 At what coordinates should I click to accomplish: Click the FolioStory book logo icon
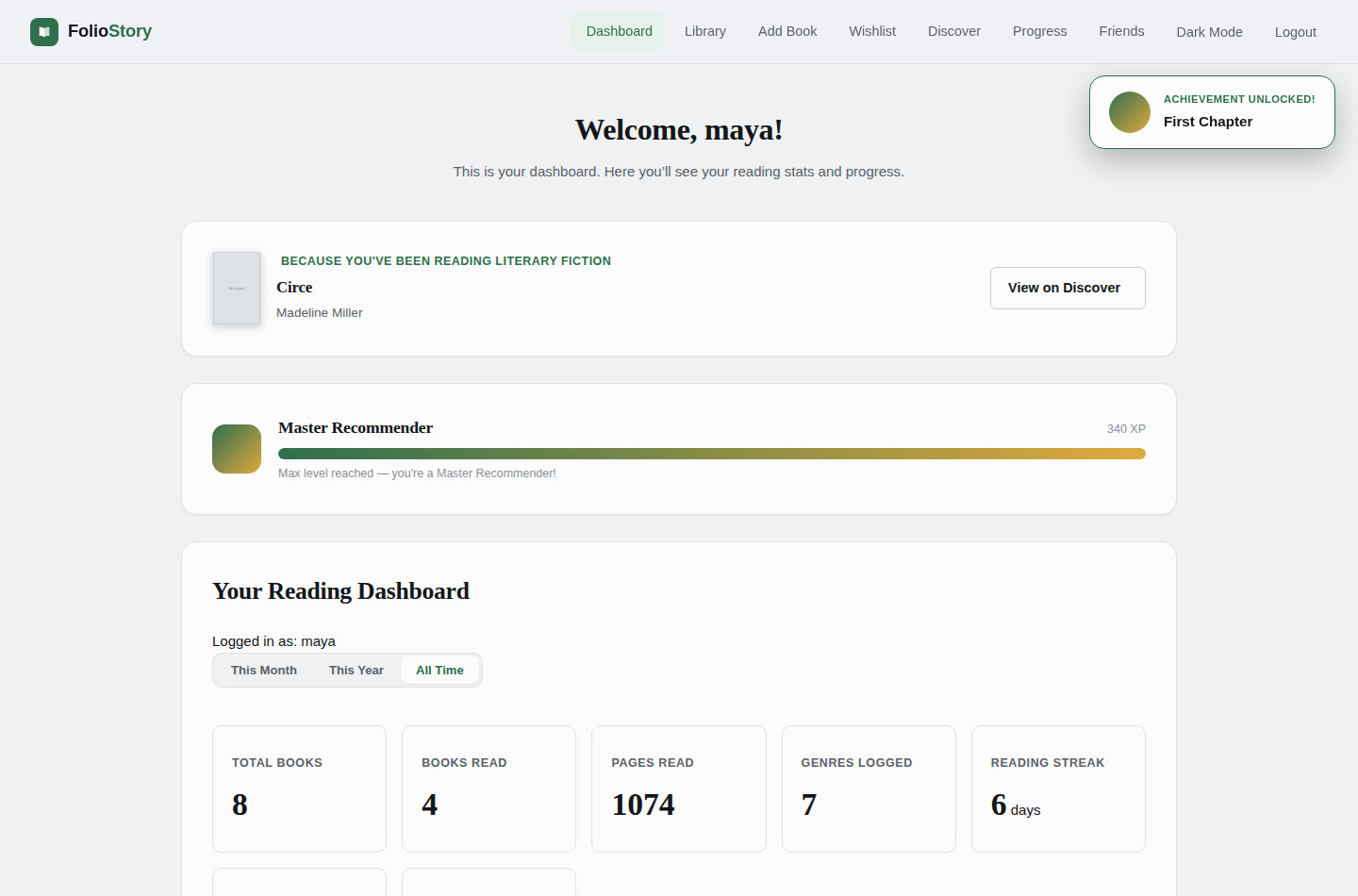(44, 32)
